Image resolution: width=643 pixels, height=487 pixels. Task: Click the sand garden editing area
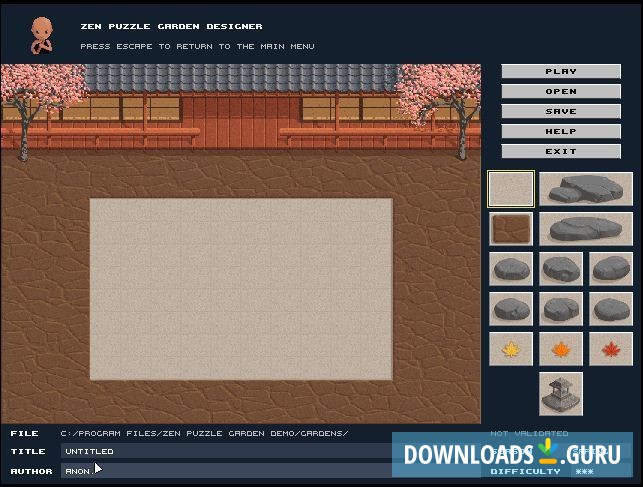click(x=241, y=289)
